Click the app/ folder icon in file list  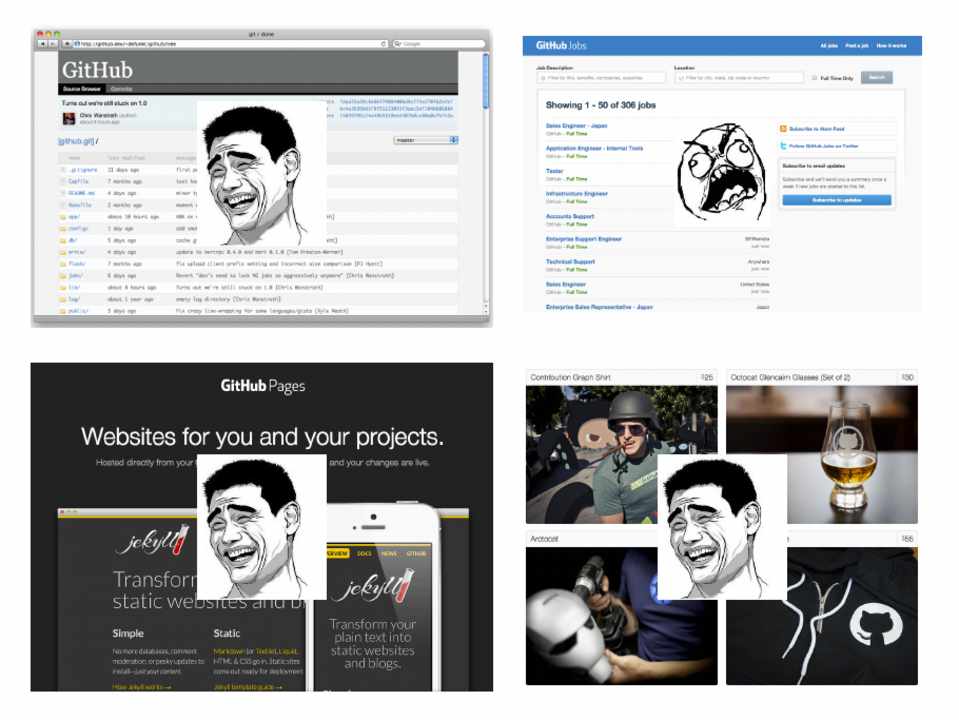click(62, 215)
